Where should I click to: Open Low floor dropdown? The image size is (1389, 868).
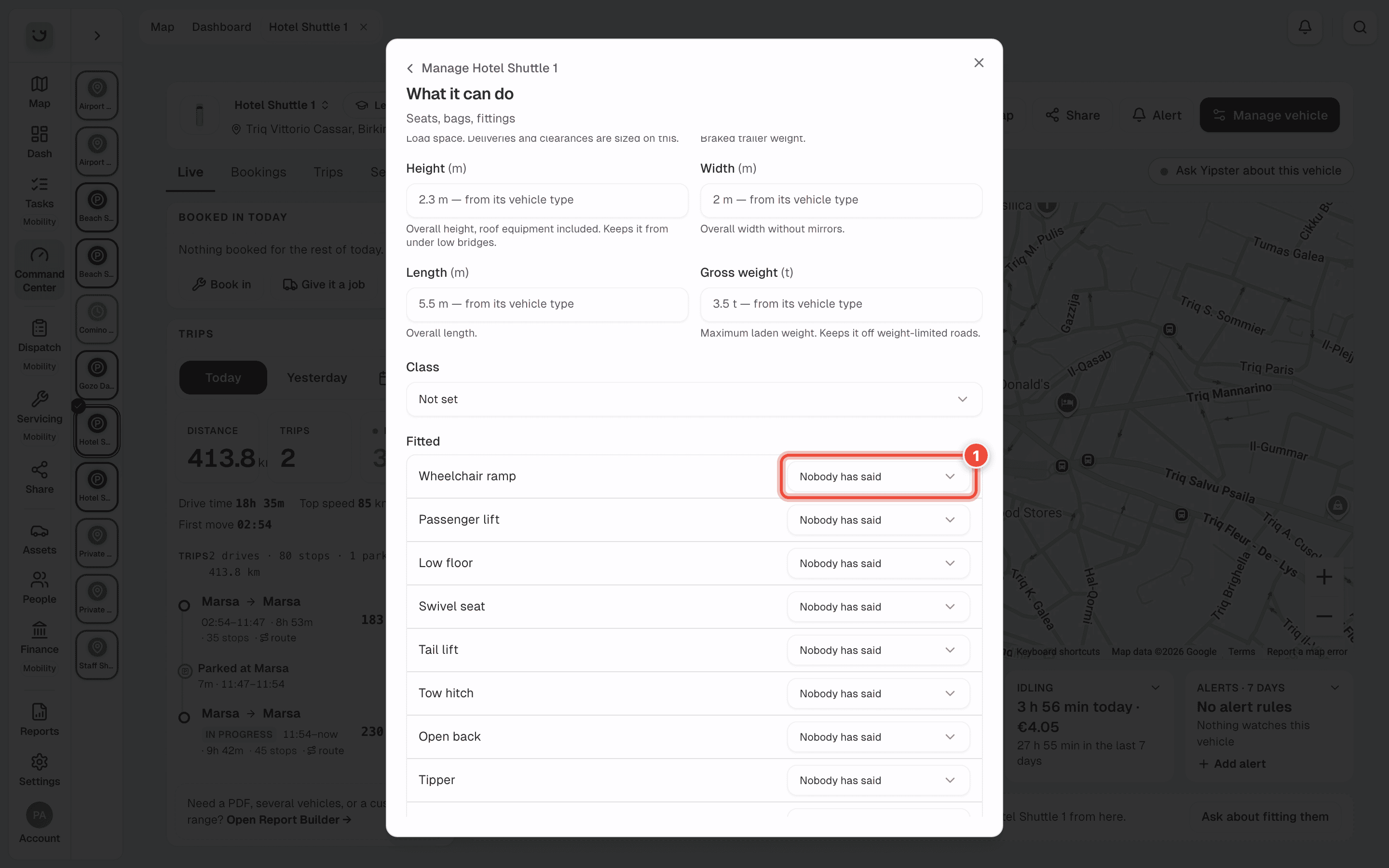[878, 563]
